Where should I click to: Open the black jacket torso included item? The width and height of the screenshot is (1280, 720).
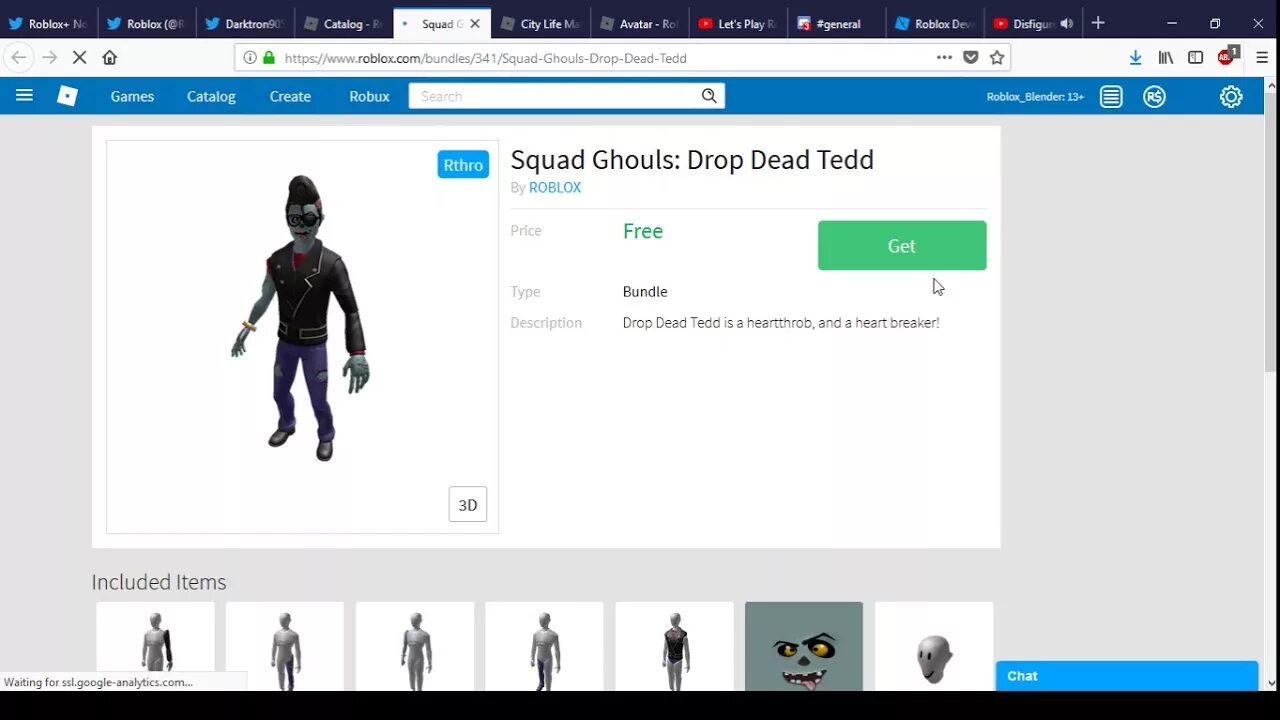tap(674, 646)
